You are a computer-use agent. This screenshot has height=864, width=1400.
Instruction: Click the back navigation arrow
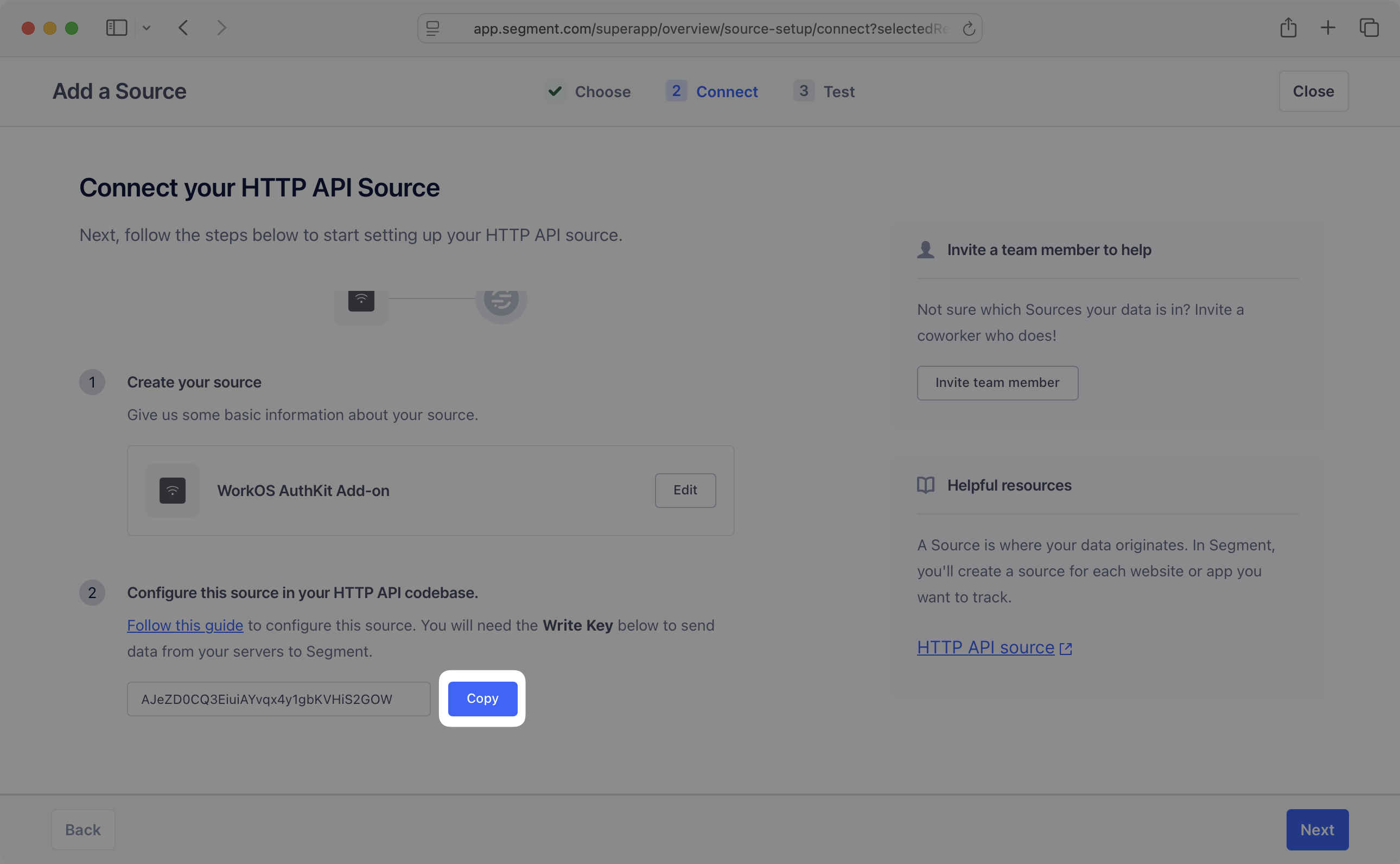(183, 28)
